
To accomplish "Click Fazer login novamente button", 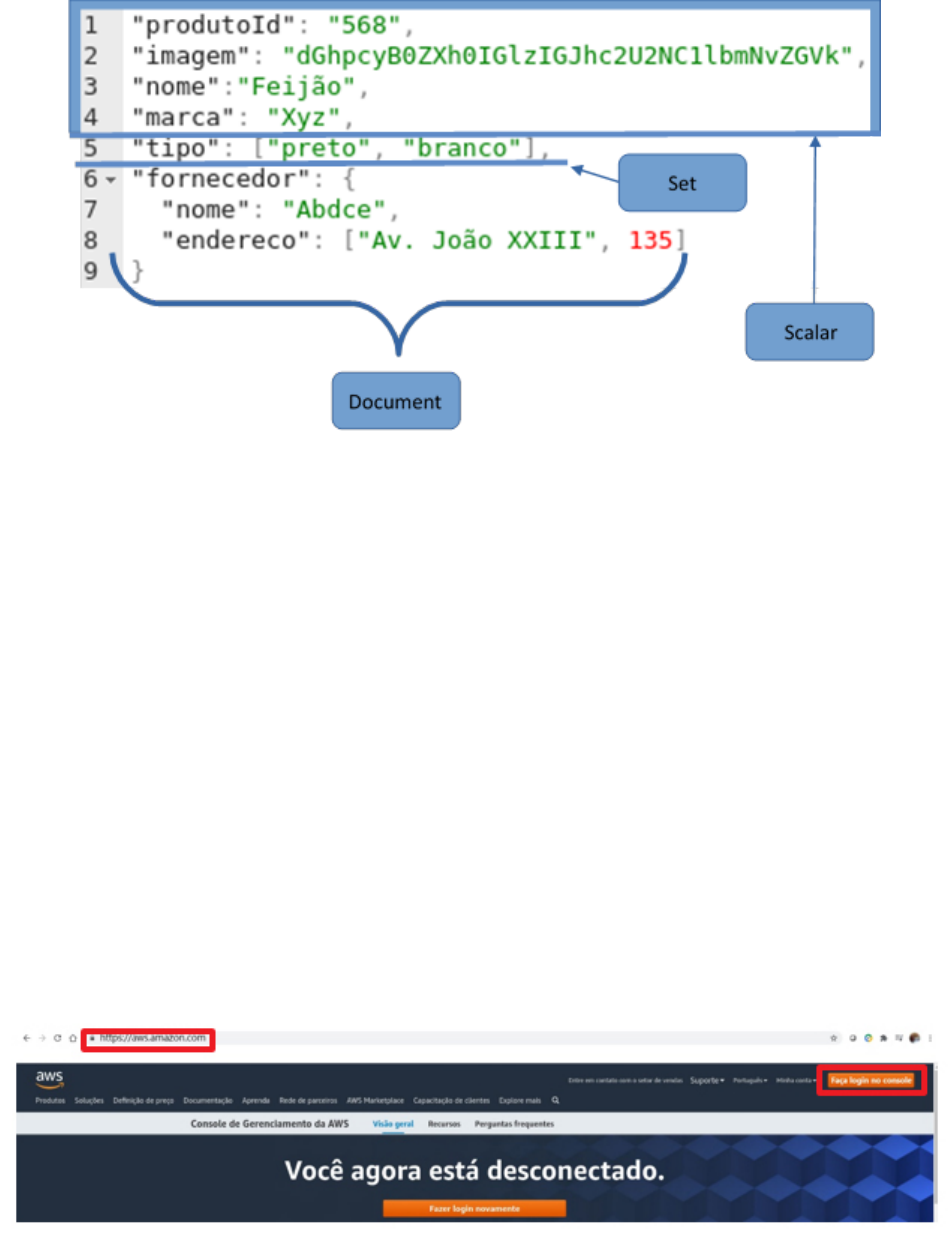I will click(474, 1208).
